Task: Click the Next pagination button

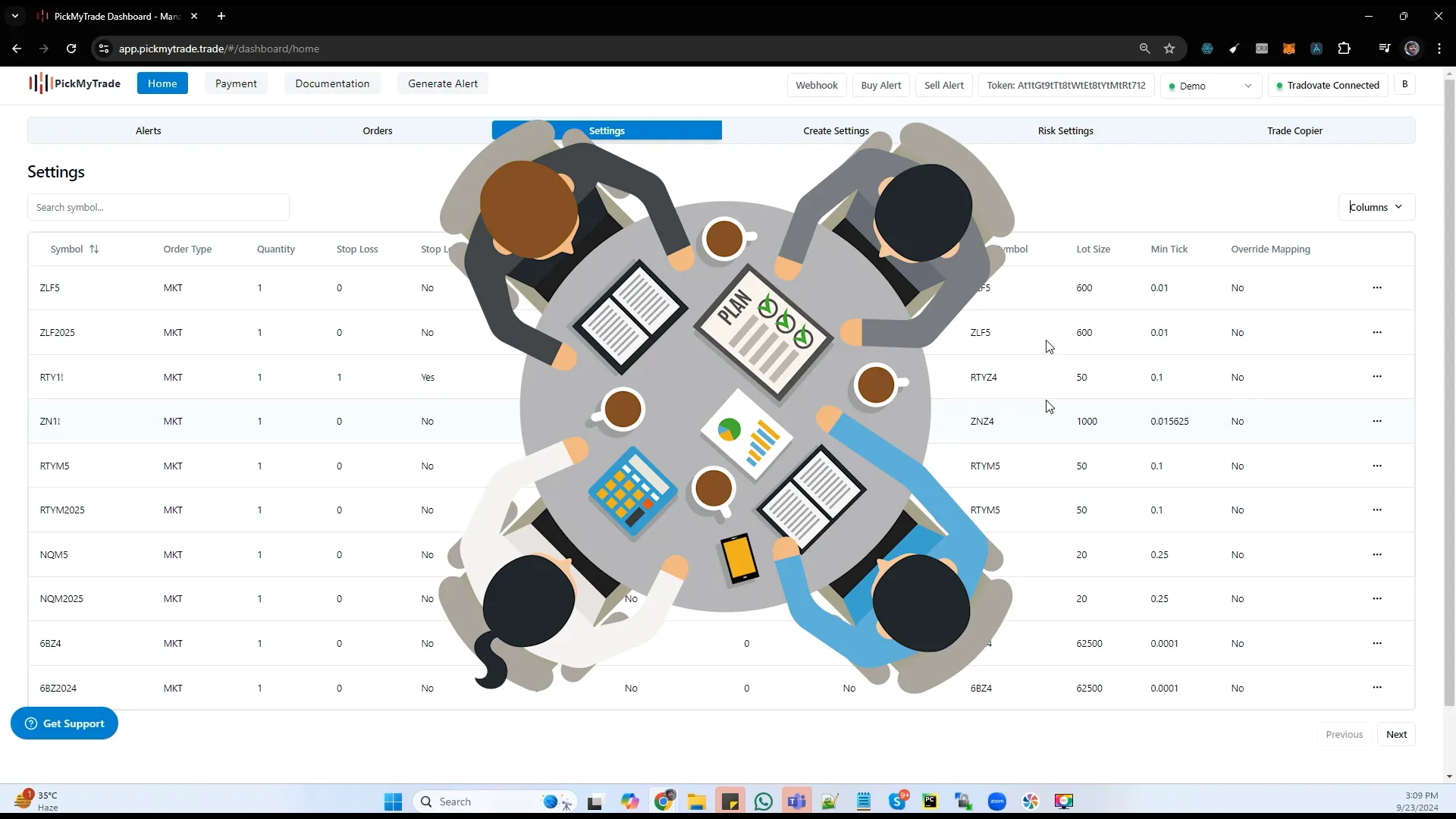Action: pos(1397,734)
